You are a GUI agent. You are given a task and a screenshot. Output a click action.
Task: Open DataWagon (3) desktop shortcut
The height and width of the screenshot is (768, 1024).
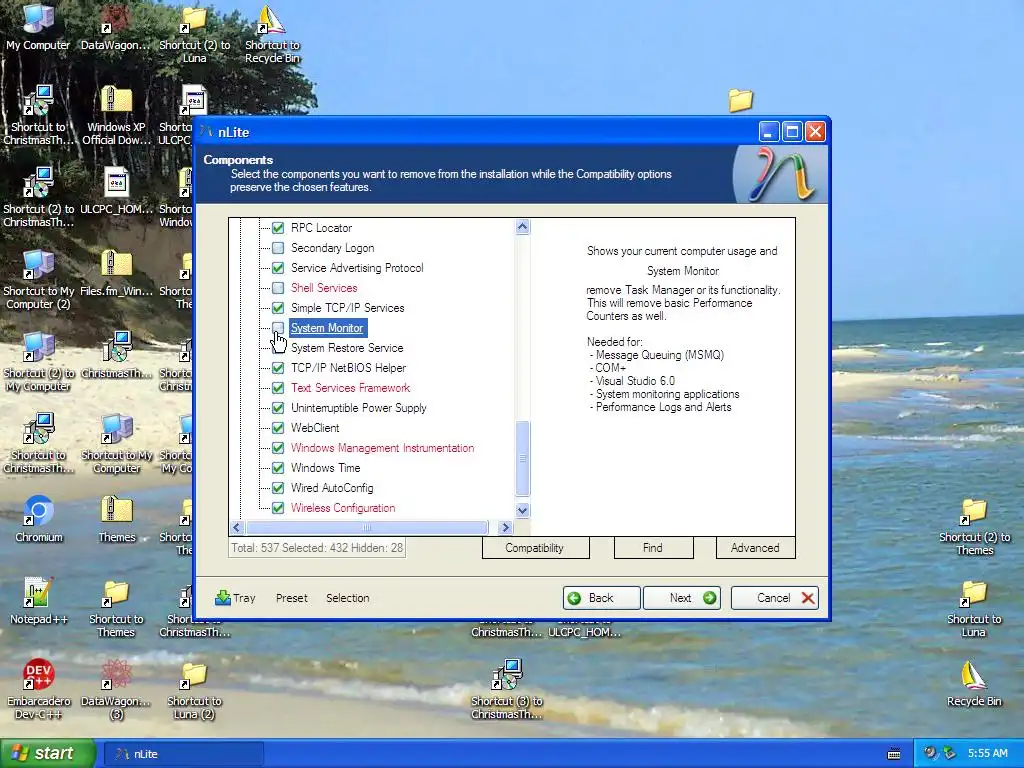pyautogui.click(x=116, y=690)
